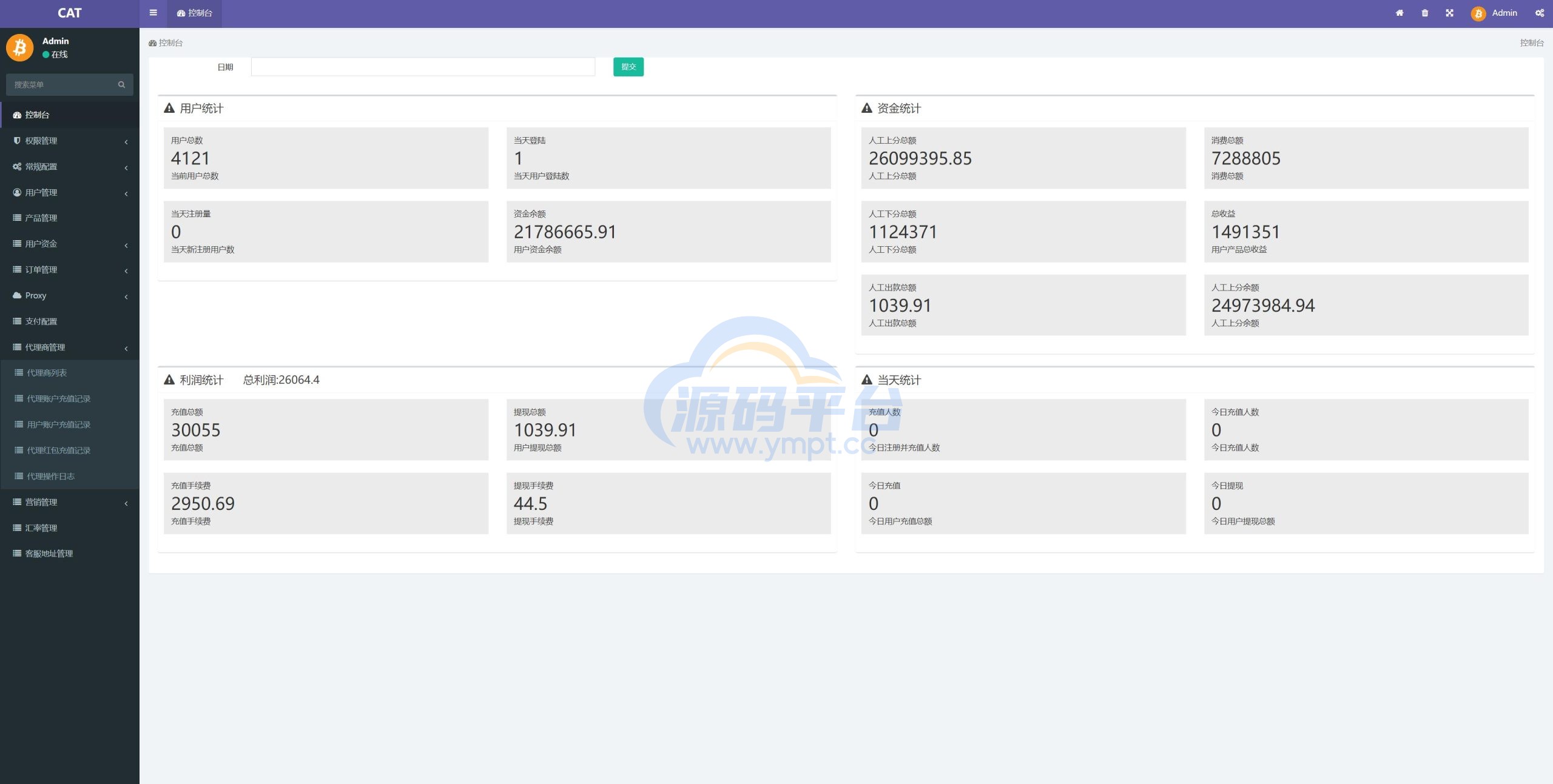1553x784 pixels.
Task: Click the list icon for 客服地址管理
Action: (17, 554)
